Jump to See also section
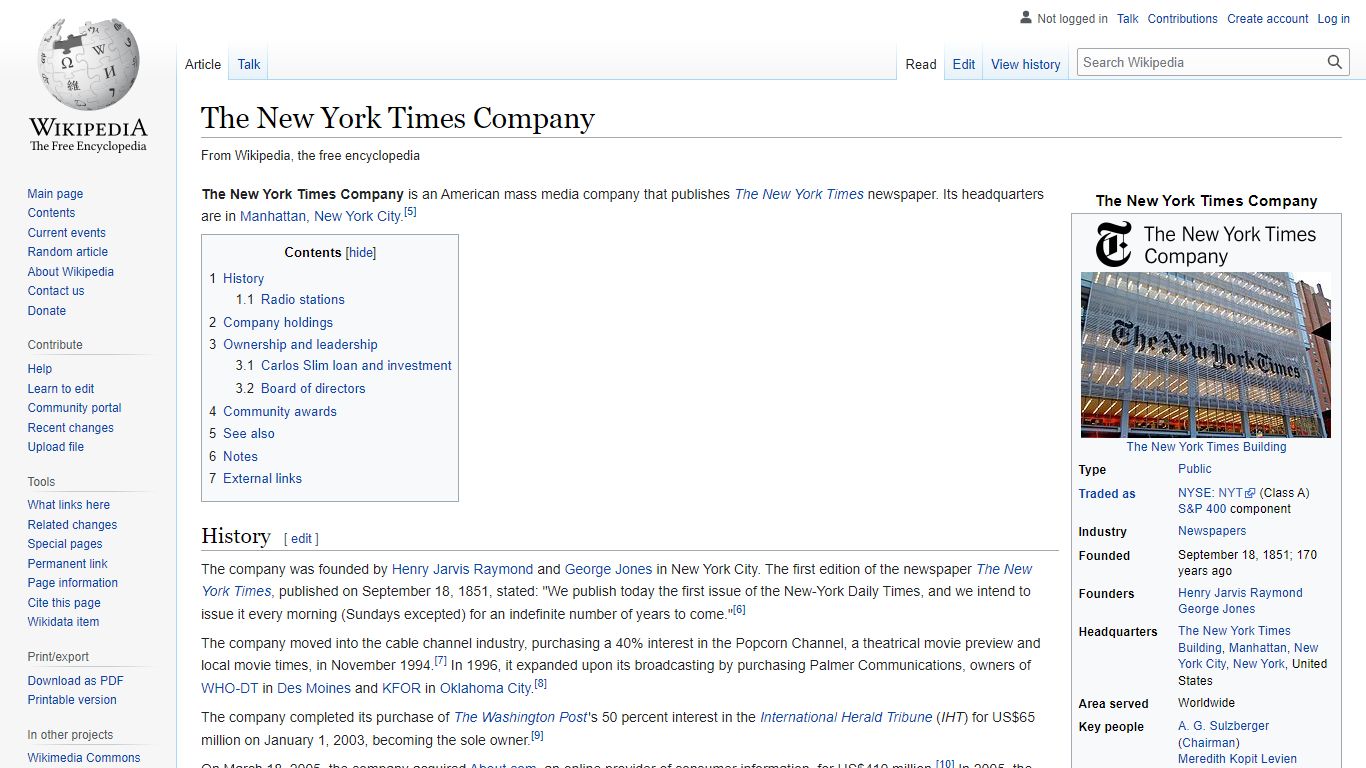 coord(249,434)
